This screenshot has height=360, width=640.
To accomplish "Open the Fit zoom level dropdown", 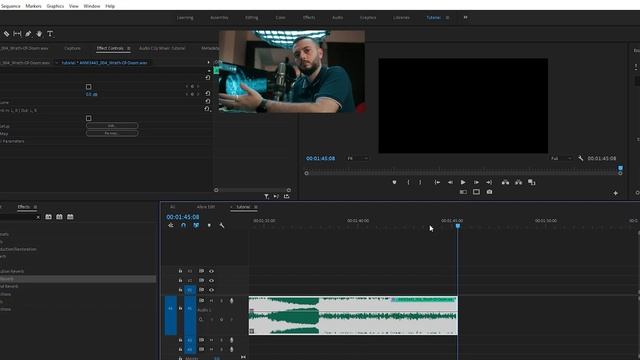I will [358, 158].
